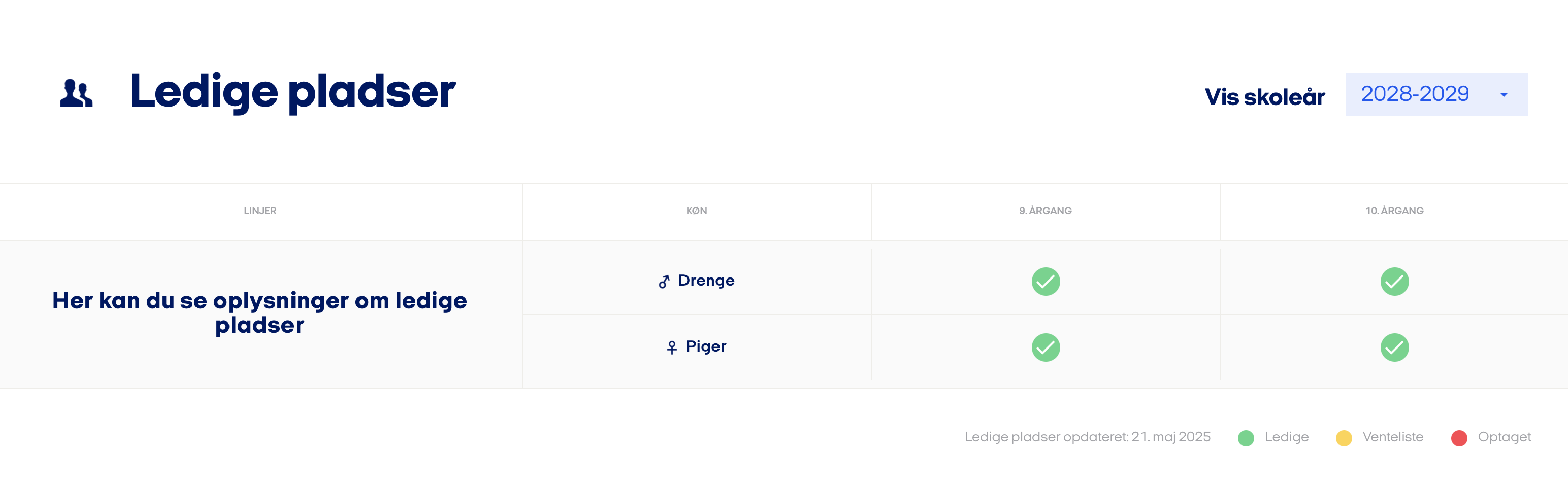
Task: Click the 10. ÅRGANG column header
Action: 1394,211
